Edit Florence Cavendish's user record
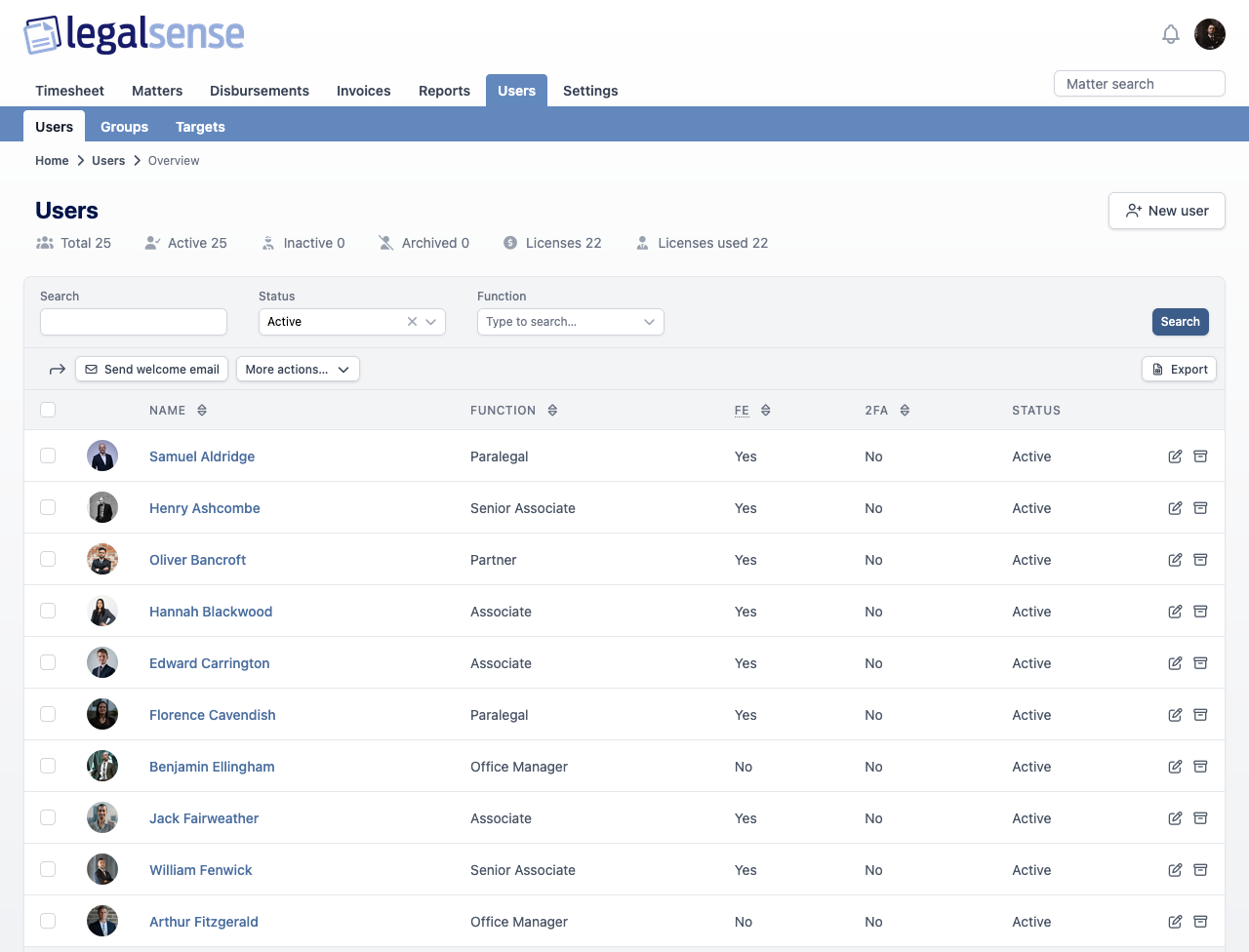The height and width of the screenshot is (952, 1249). point(1175,715)
